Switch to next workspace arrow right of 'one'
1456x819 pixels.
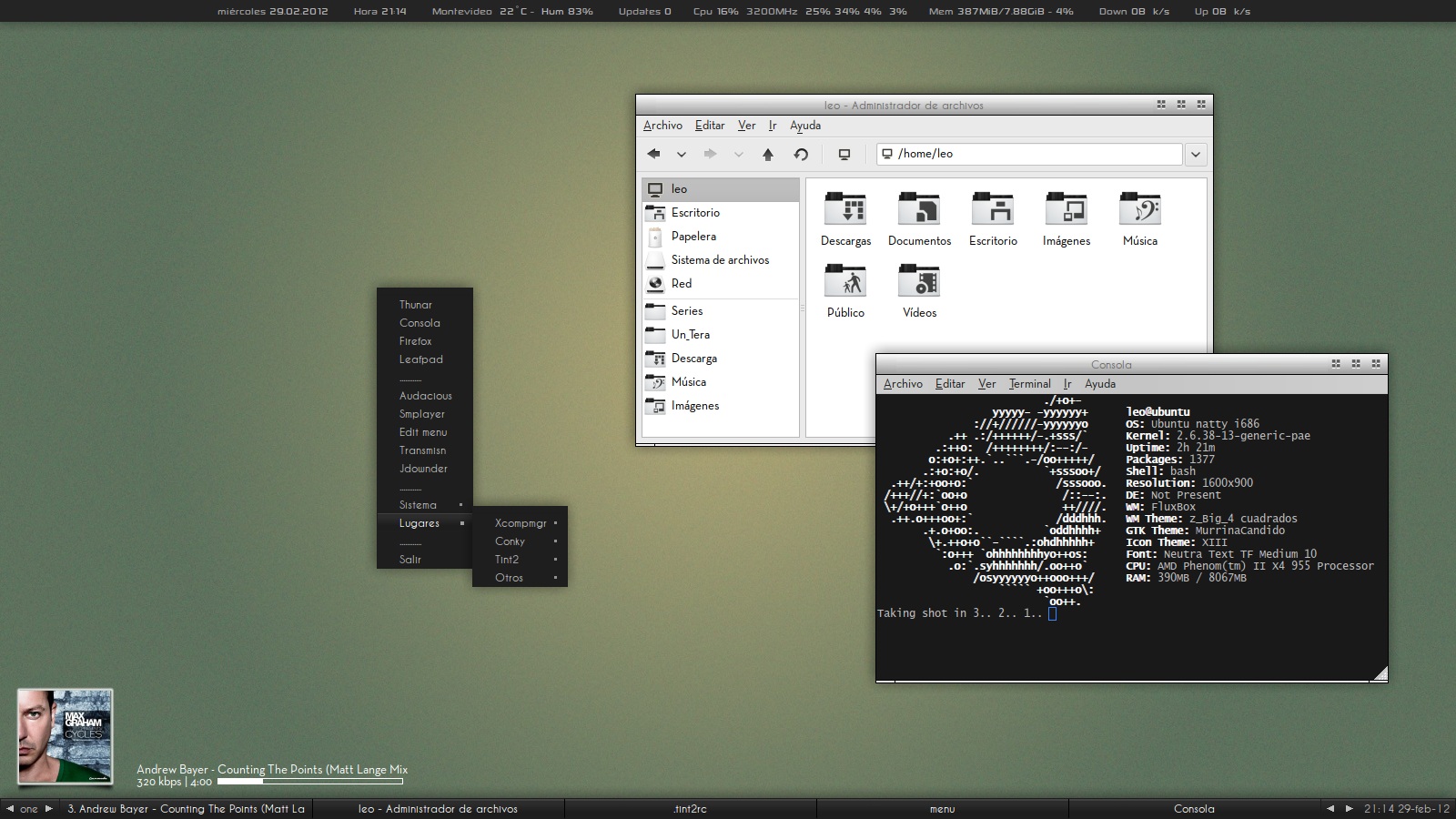pos(49,809)
